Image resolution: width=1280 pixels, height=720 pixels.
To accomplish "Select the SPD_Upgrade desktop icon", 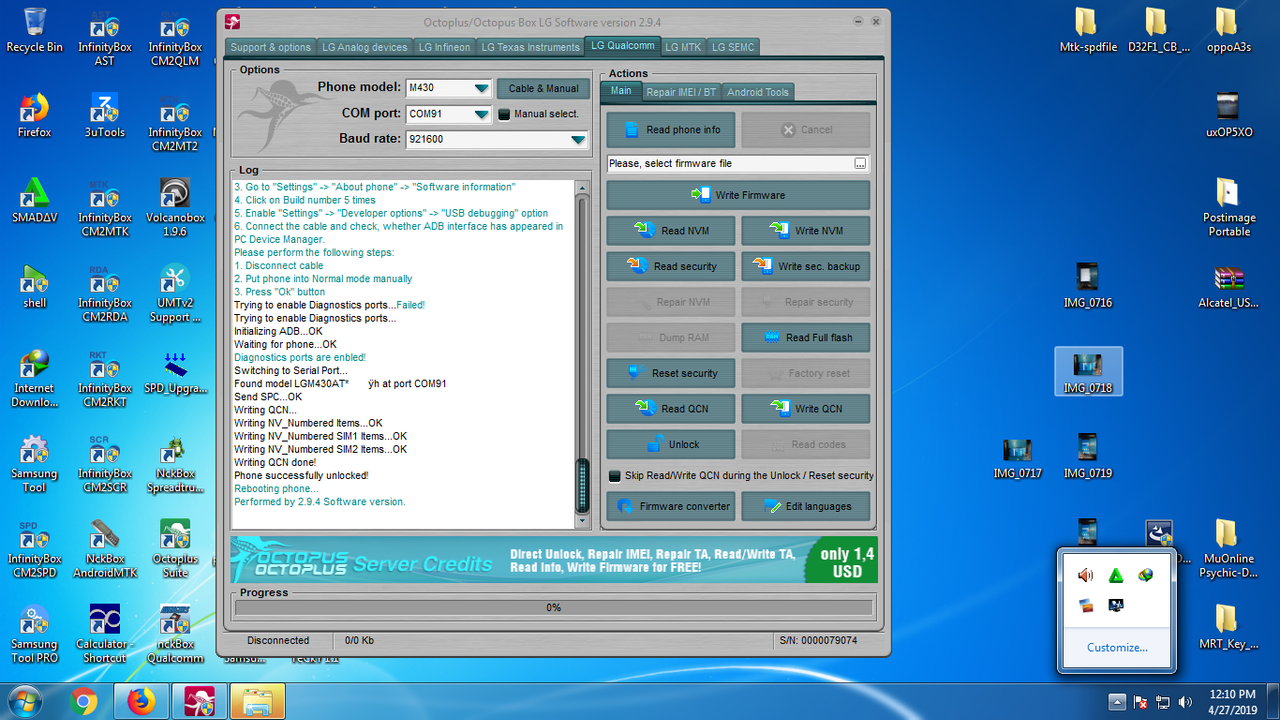I will (x=175, y=372).
